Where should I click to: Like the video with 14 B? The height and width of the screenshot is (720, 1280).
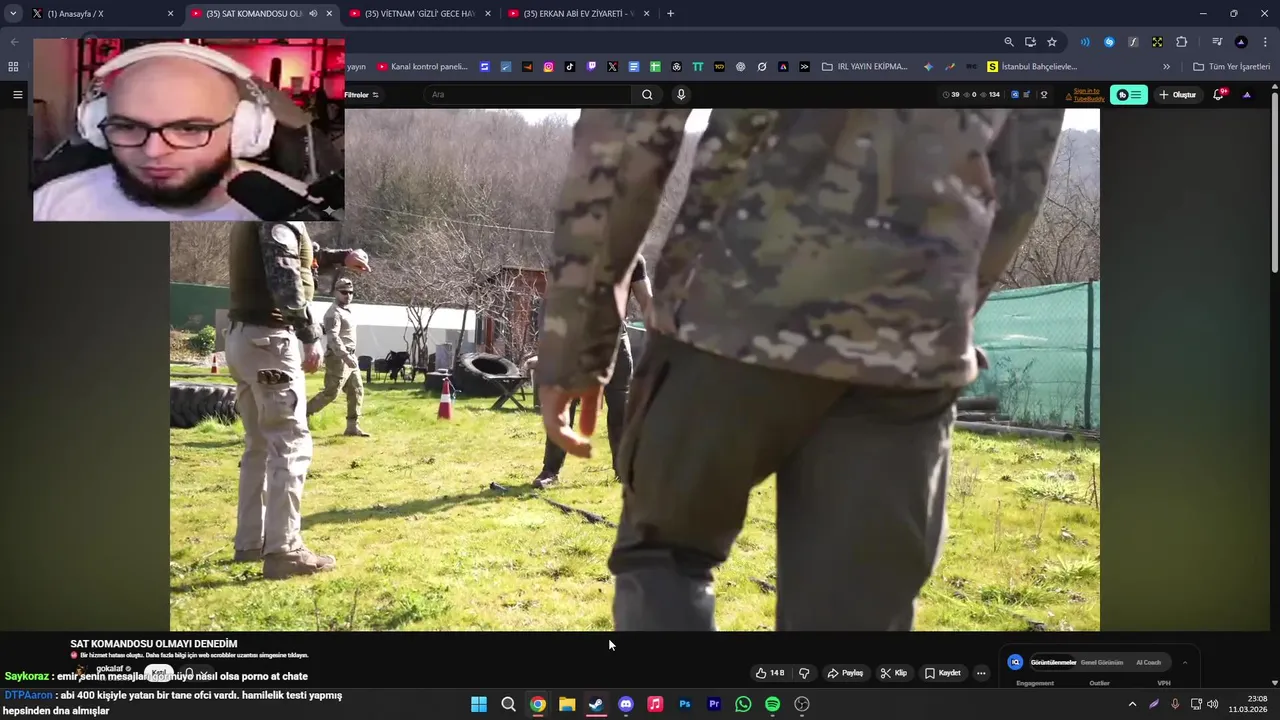click(x=770, y=673)
